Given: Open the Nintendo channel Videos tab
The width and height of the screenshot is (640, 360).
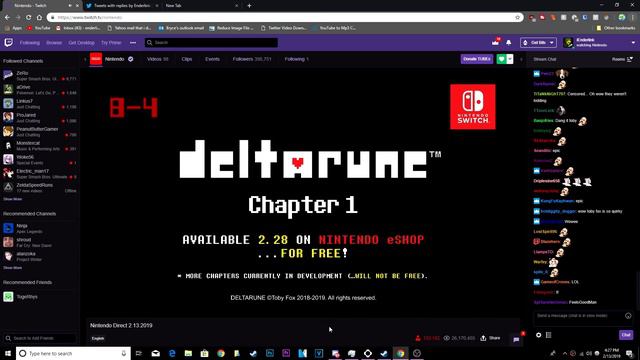Looking at the screenshot, I should pos(158,59).
